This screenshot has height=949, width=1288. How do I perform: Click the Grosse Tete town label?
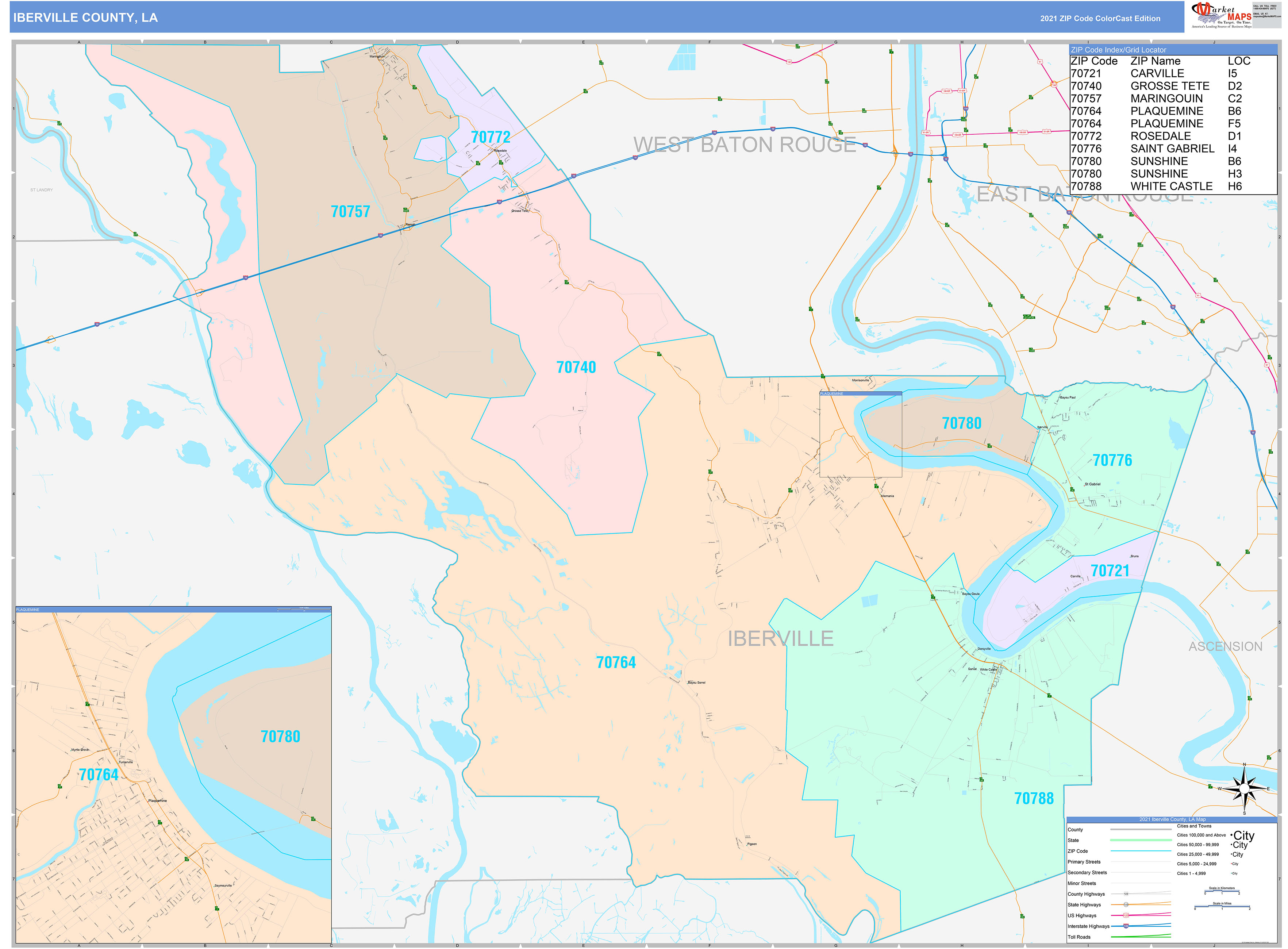tap(519, 211)
